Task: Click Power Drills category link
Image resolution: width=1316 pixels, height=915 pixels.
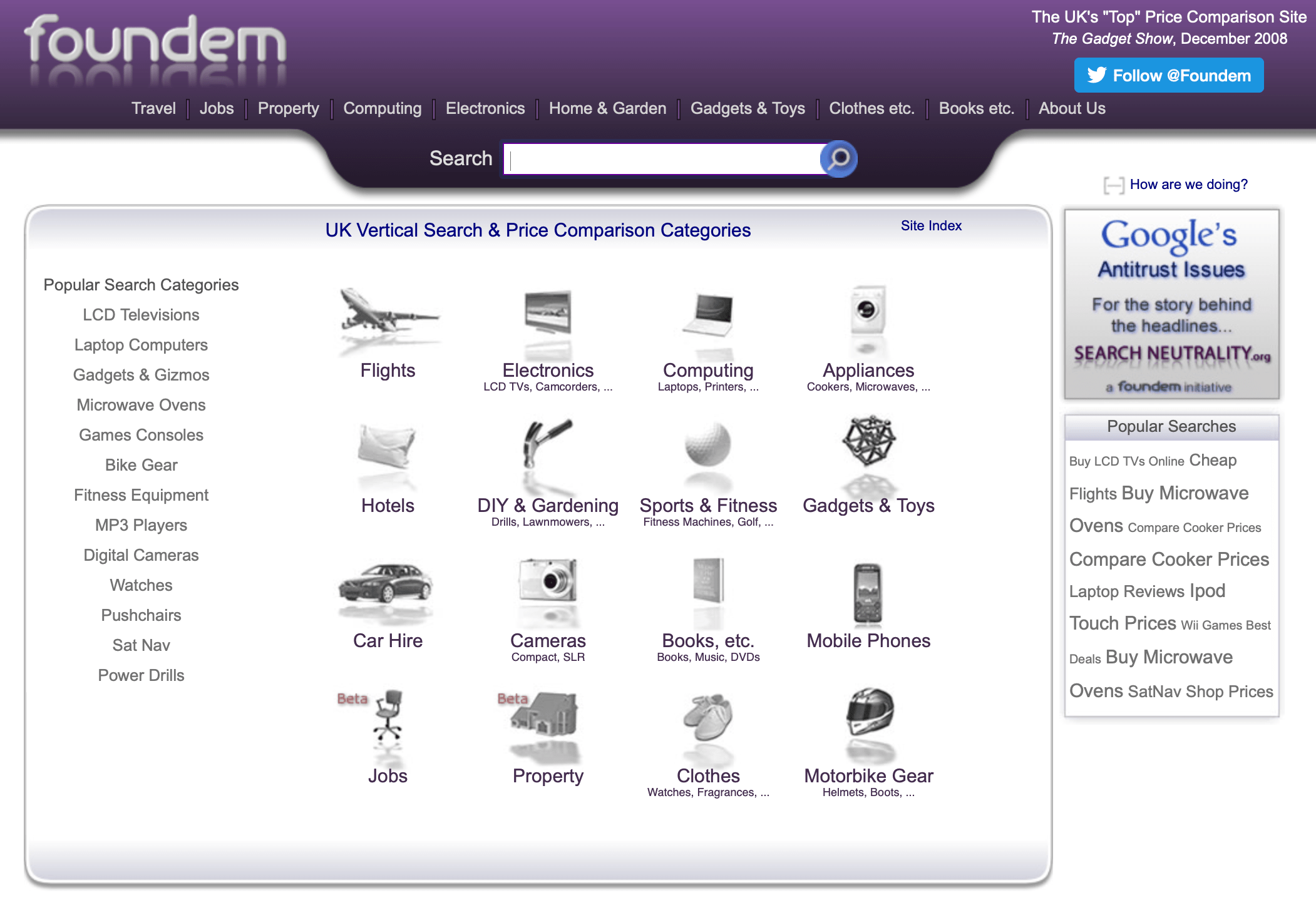Action: [x=141, y=675]
